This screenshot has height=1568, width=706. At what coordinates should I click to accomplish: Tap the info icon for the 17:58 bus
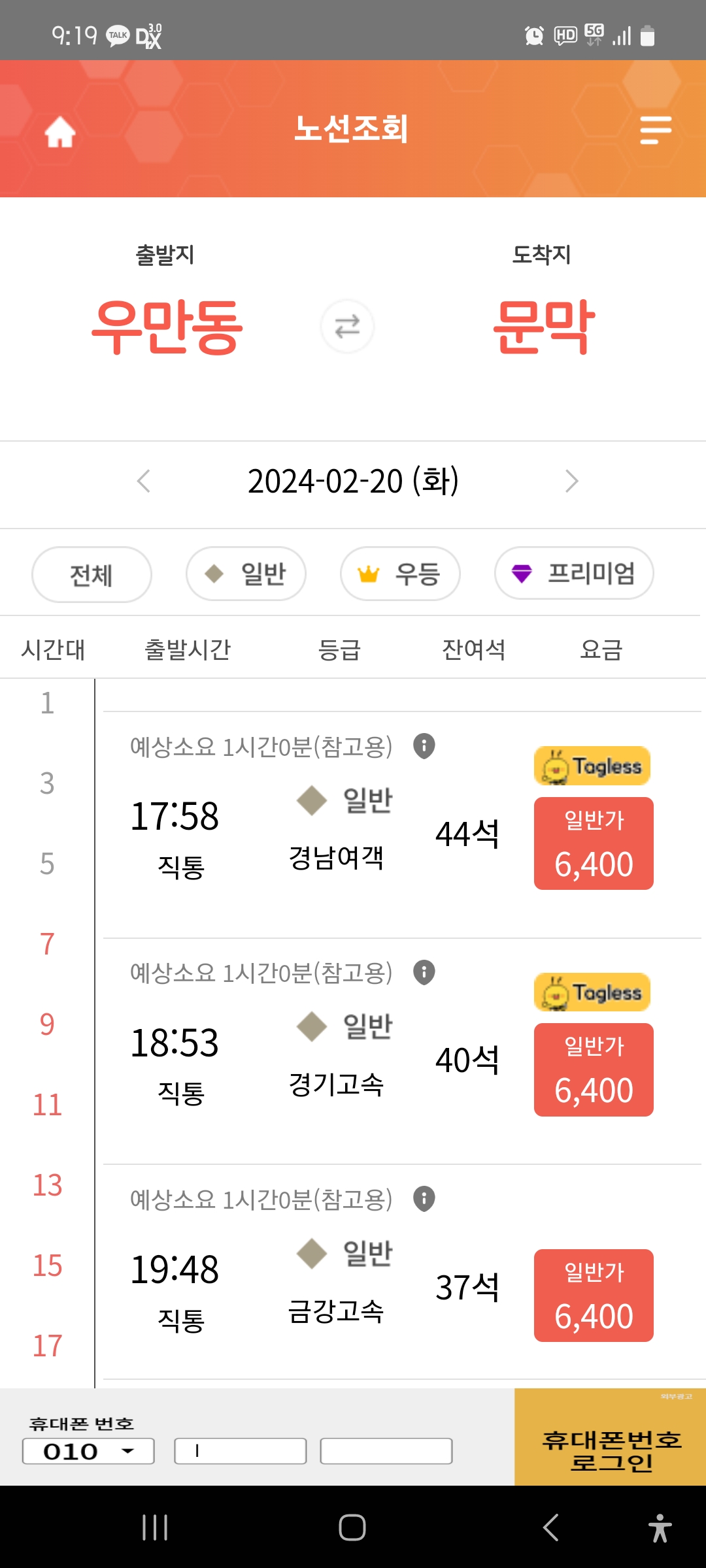tap(424, 745)
